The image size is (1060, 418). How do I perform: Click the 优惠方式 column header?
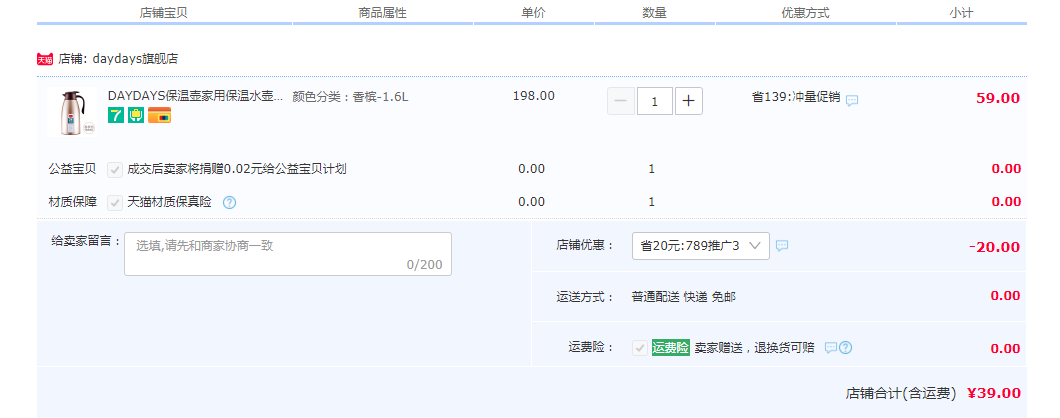point(805,13)
